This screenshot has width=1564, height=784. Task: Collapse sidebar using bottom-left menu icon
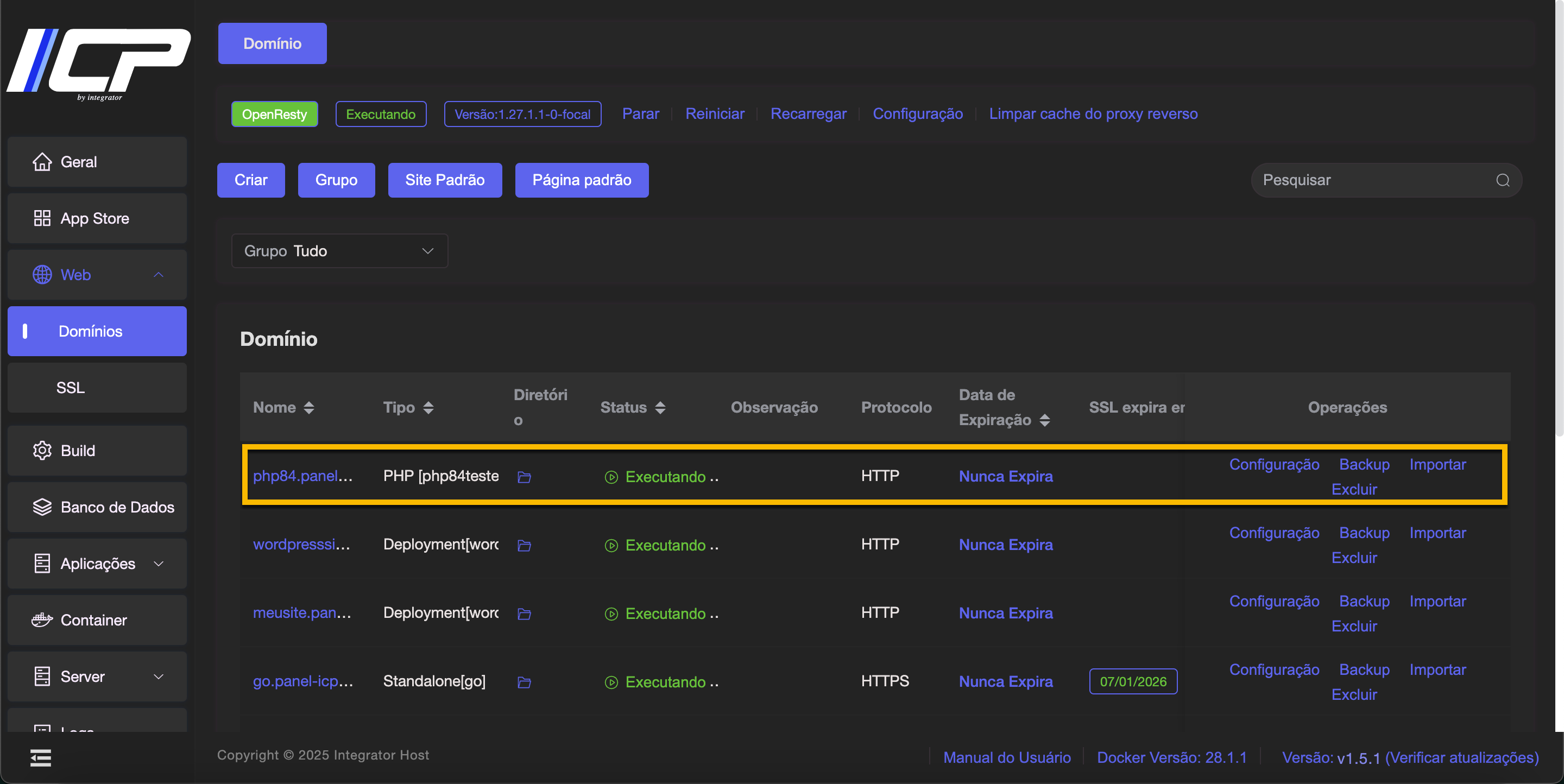[x=41, y=757]
